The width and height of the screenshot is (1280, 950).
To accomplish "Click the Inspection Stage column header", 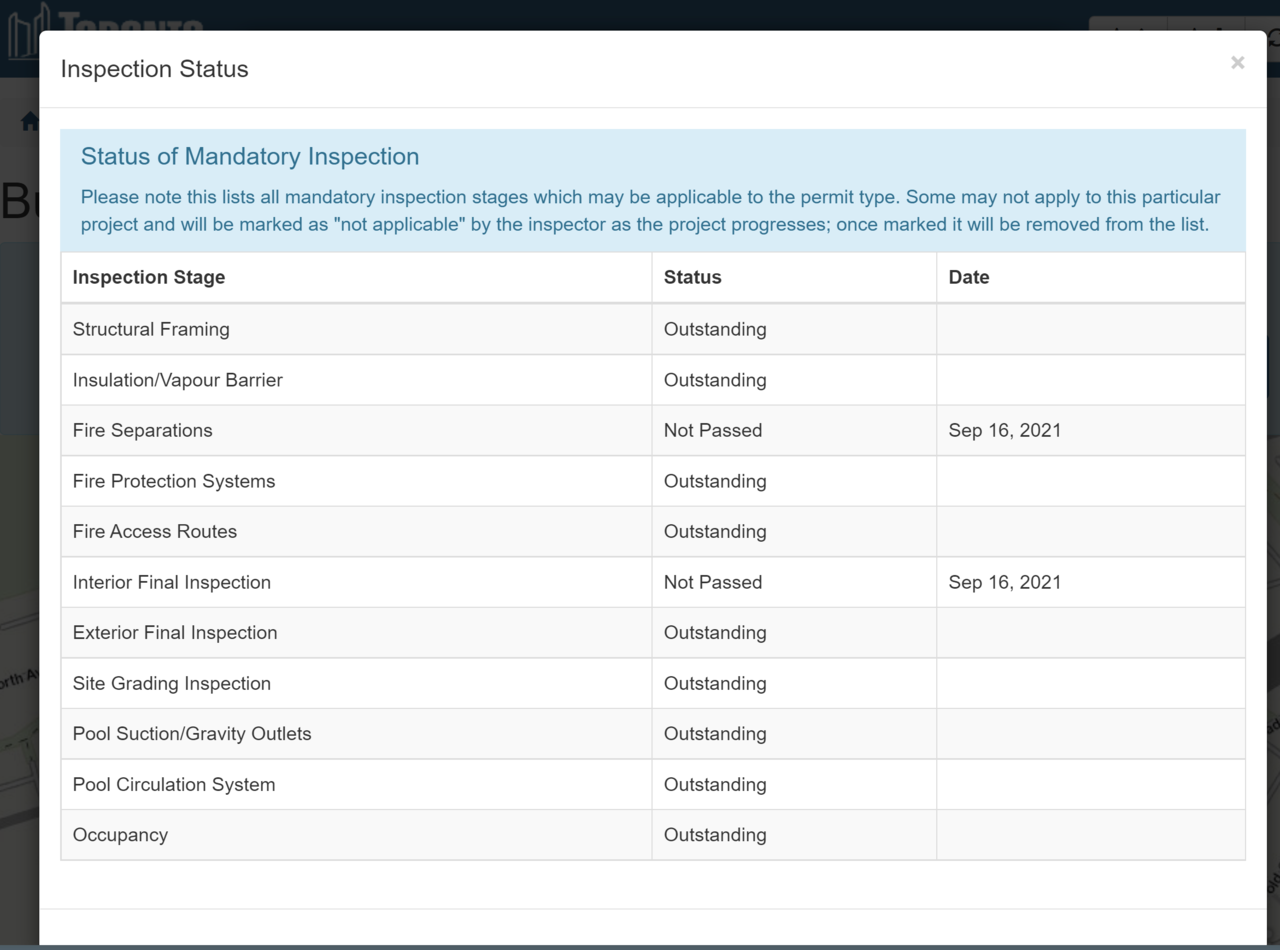I will click(149, 277).
